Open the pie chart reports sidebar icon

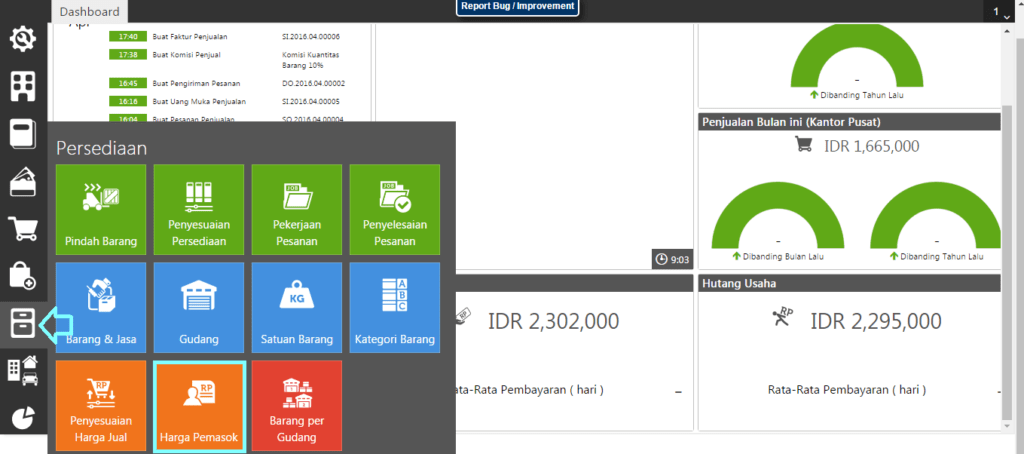(x=23, y=417)
